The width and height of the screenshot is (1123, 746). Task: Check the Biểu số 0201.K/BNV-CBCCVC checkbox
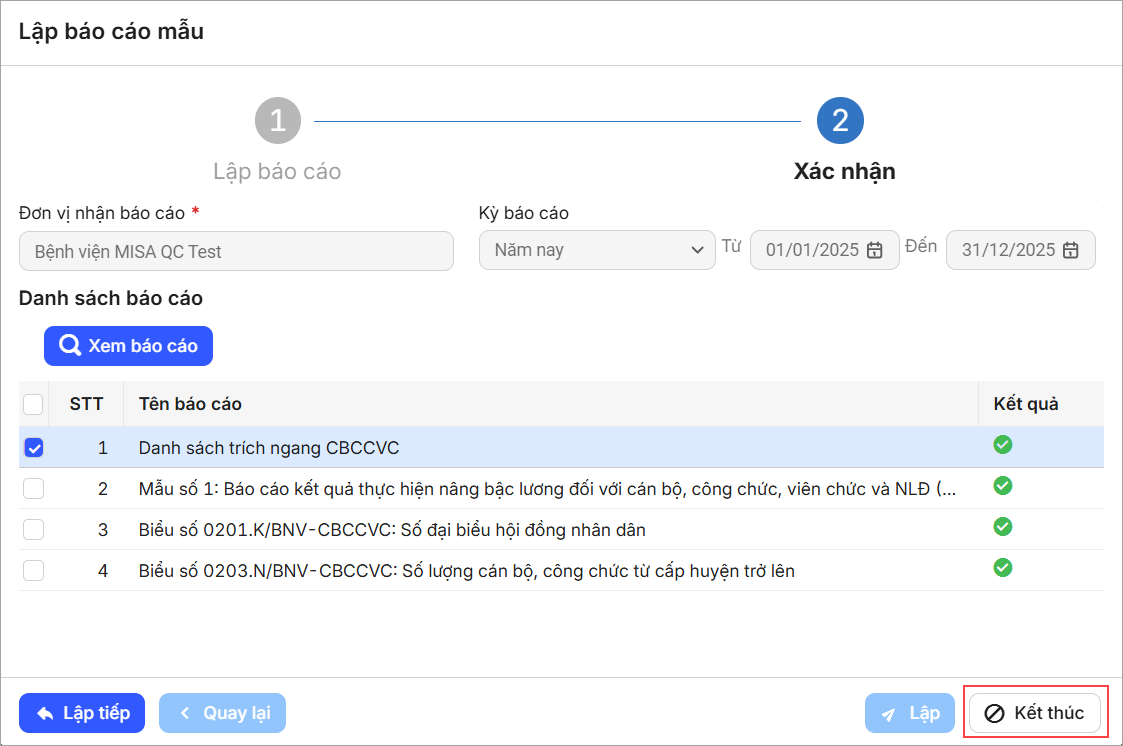pyautogui.click(x=34, y=529)
